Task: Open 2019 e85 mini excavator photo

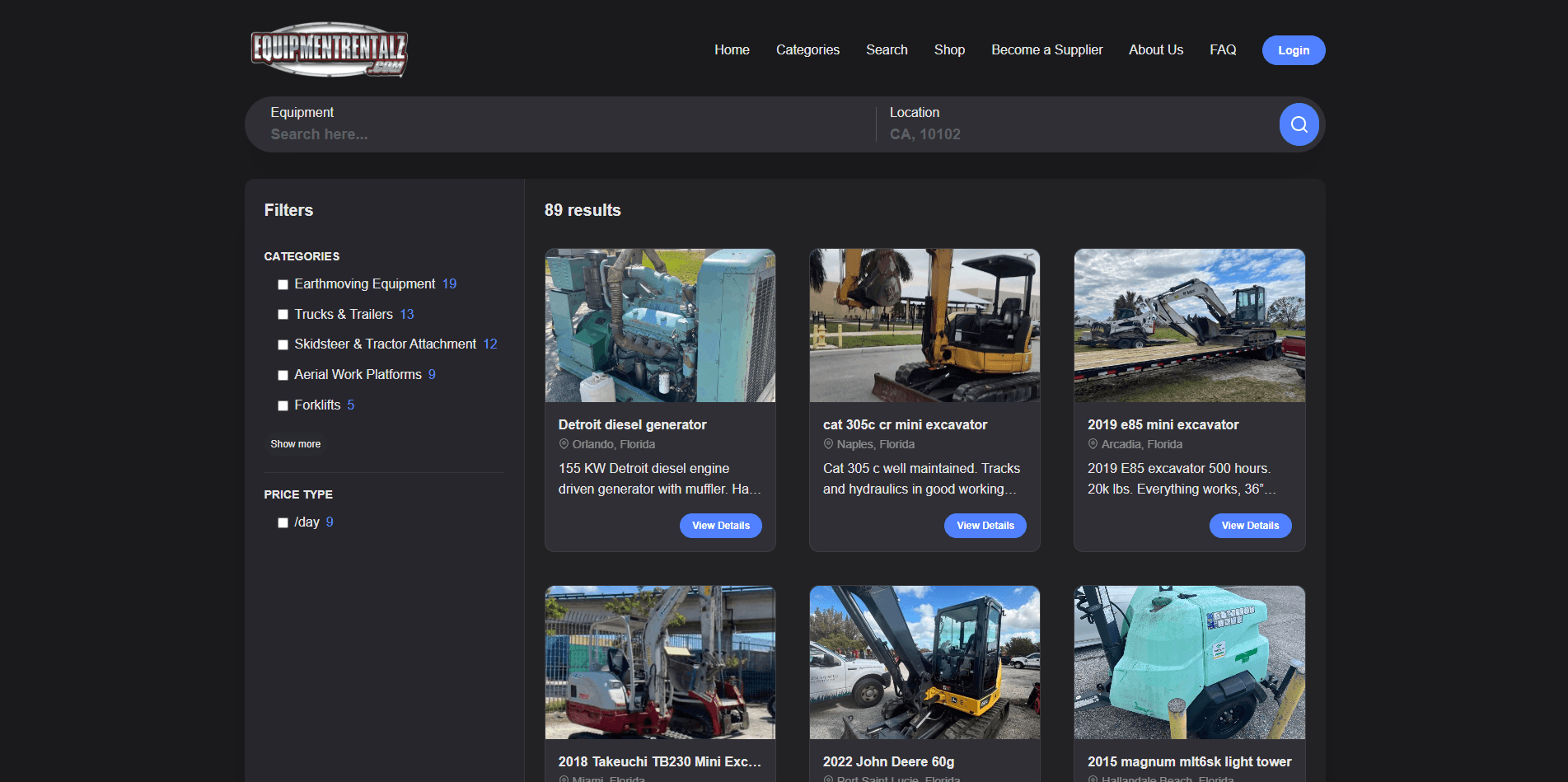Action: (1190, 325)
